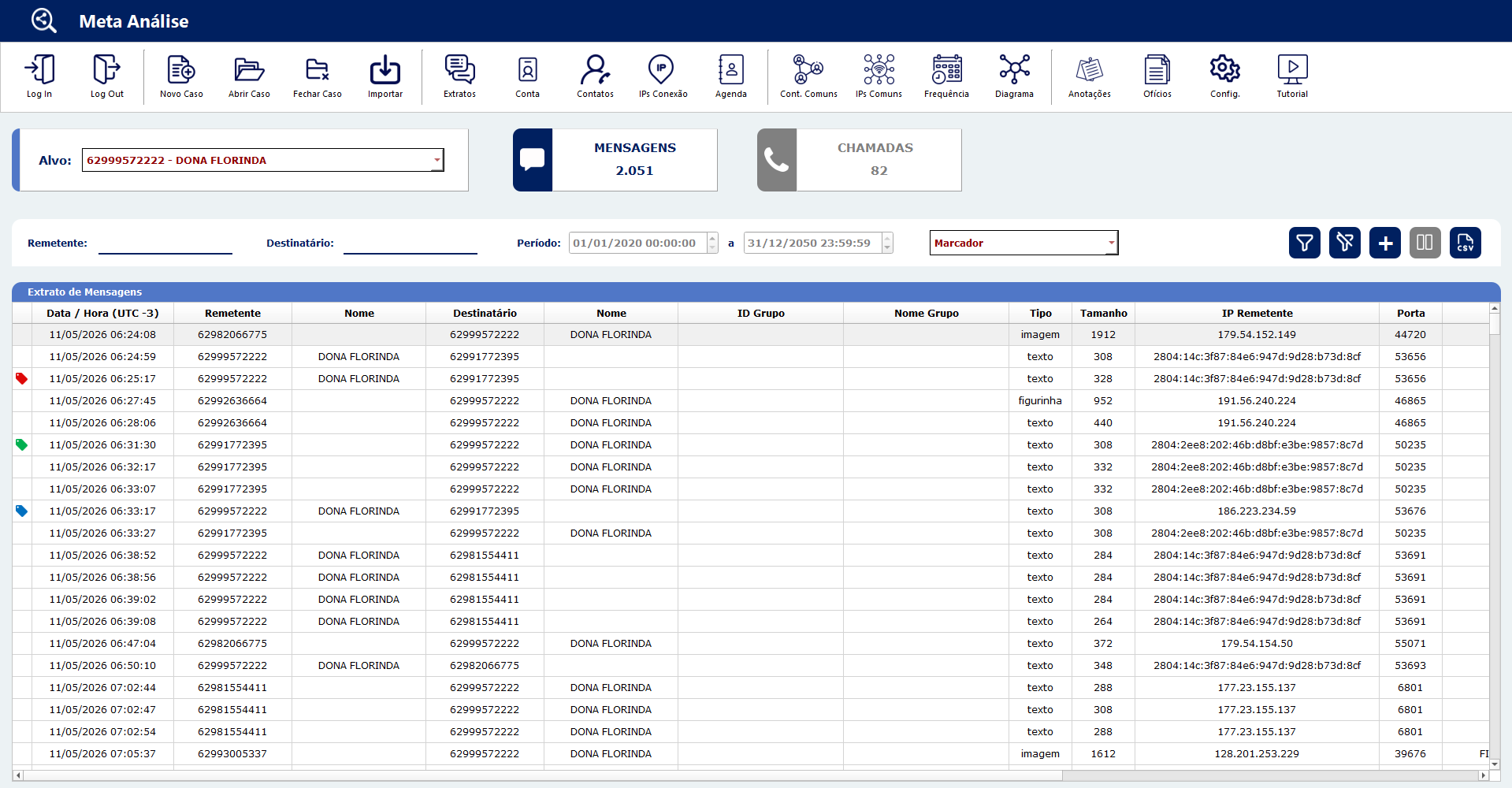Export table to CSV
1512x788 pixels.
click(x=1466, y=243)
